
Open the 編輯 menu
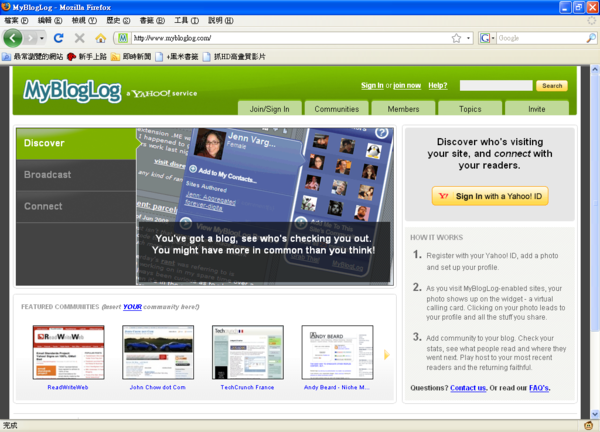[50, 21]
